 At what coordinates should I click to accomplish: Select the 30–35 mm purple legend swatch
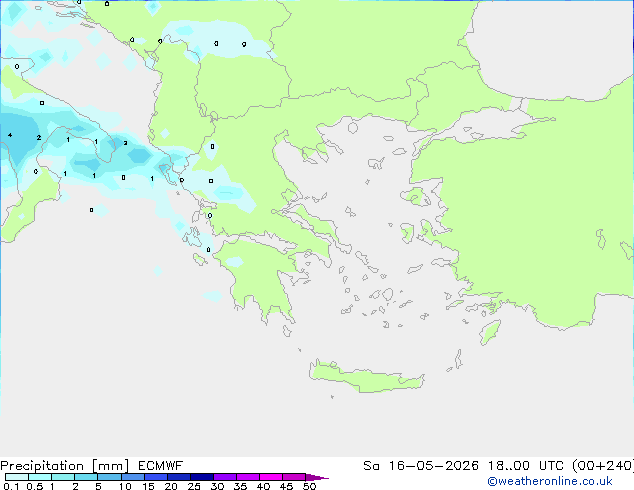(x=225, y=477)
